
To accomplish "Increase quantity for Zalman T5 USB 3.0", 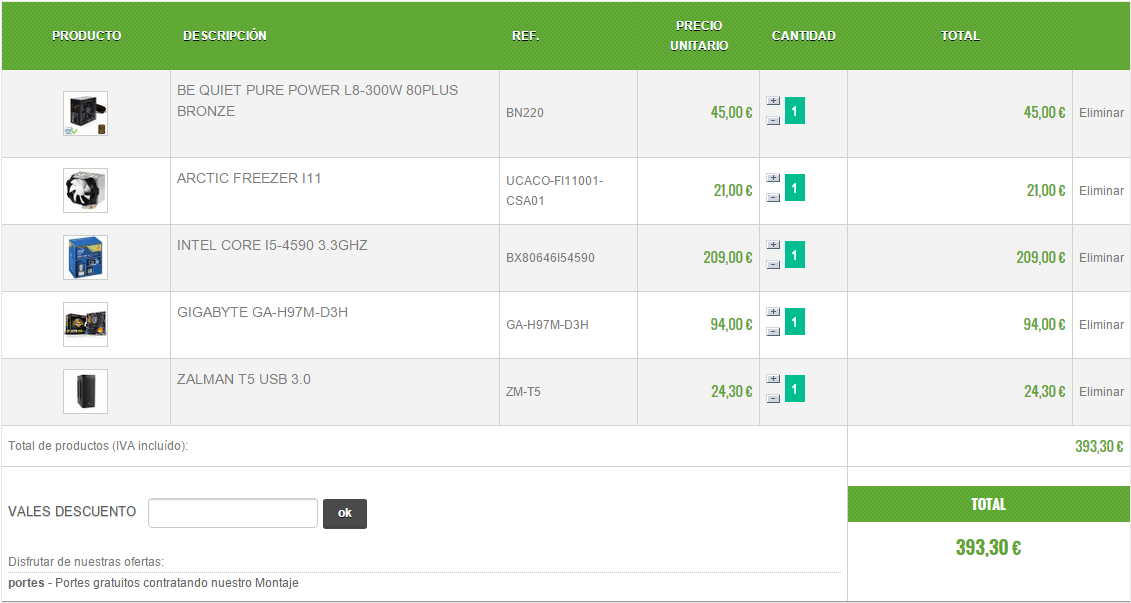I will click(773, 379).
